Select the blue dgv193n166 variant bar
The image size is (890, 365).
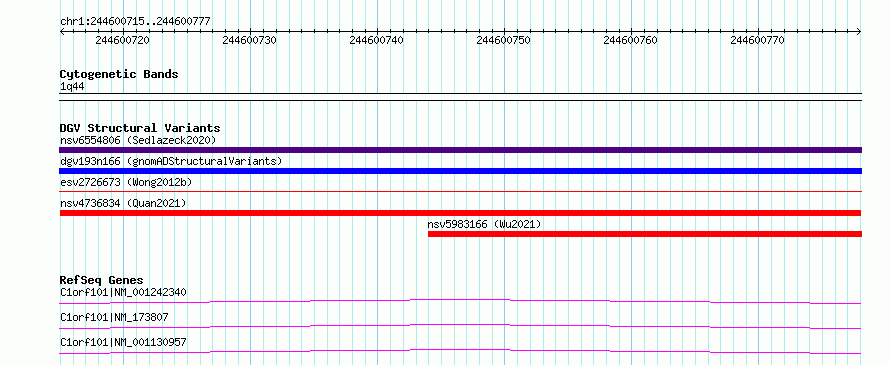click(460, 171)
